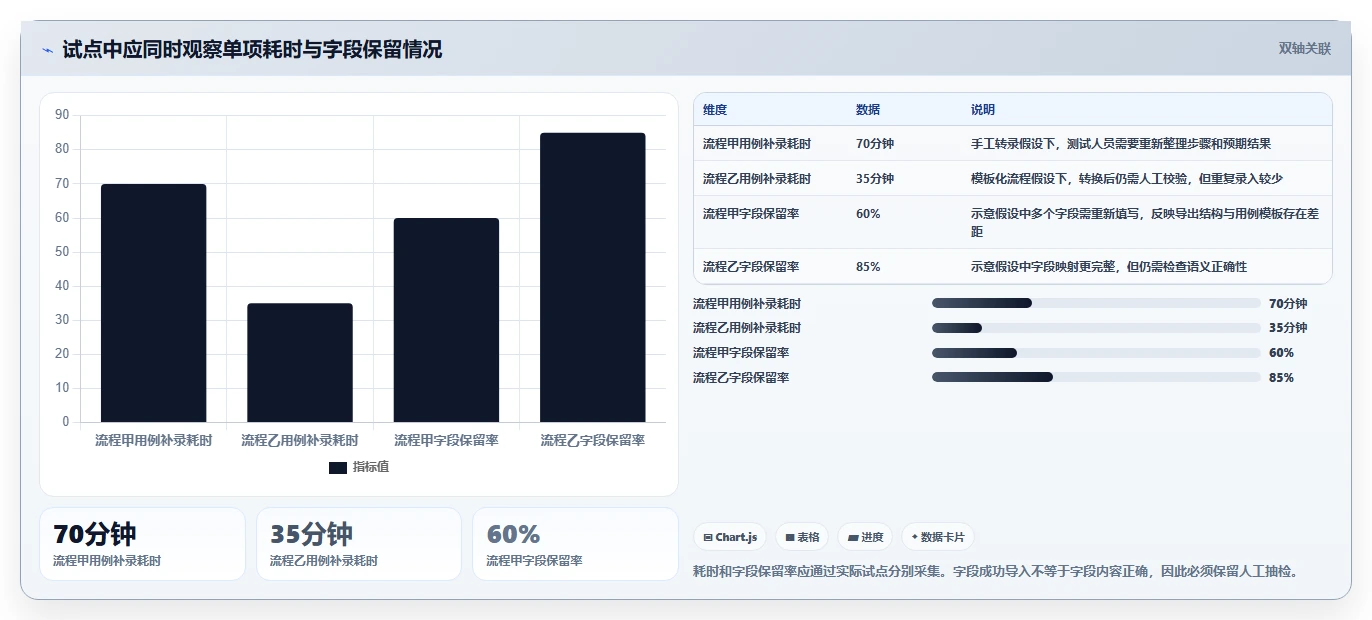This screenshot has width=1372, height=620.
Task: Click the 双轴关联 label in the header
Action: click(1304, 49)
